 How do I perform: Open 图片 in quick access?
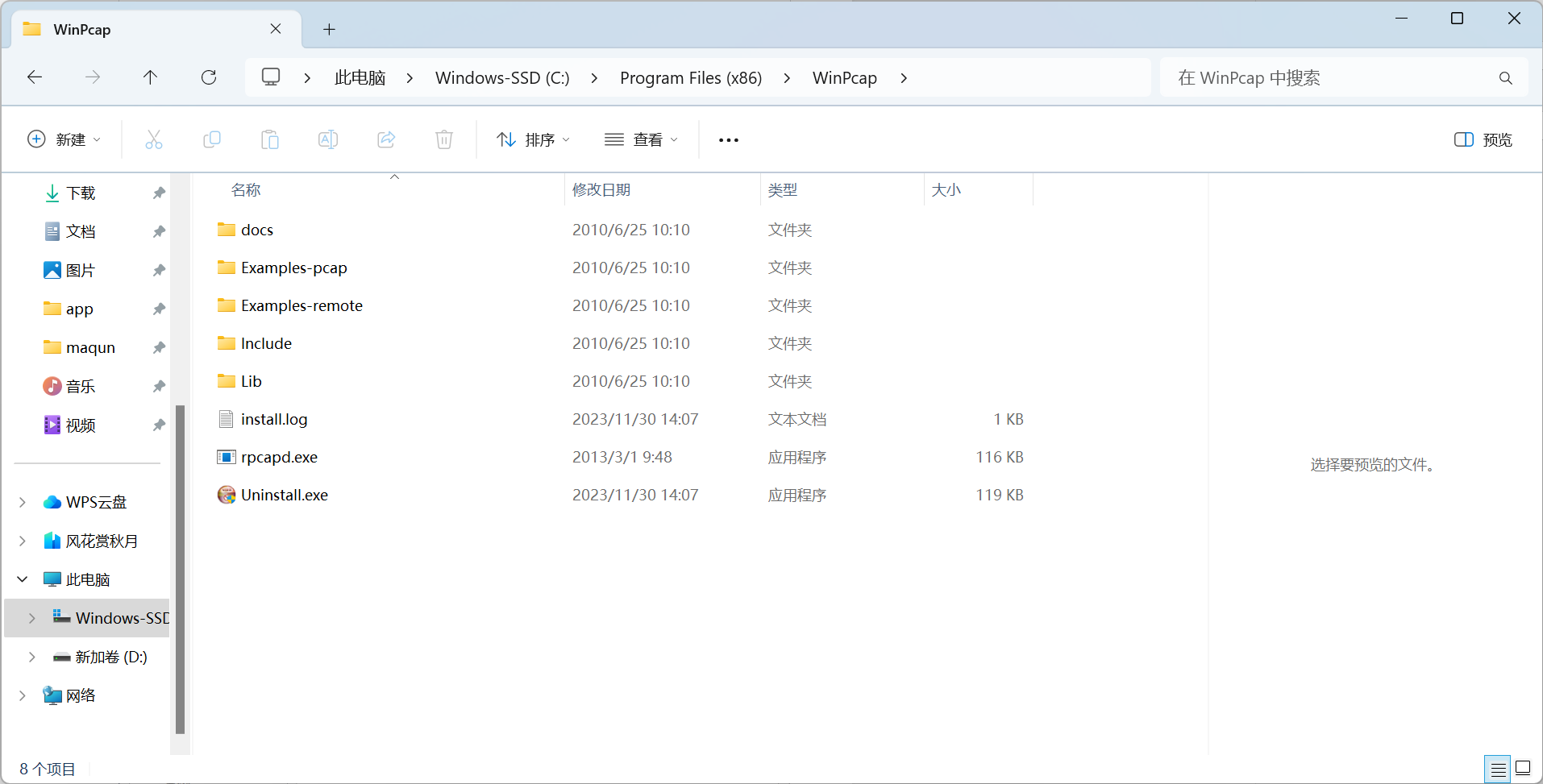click(81, 270)
